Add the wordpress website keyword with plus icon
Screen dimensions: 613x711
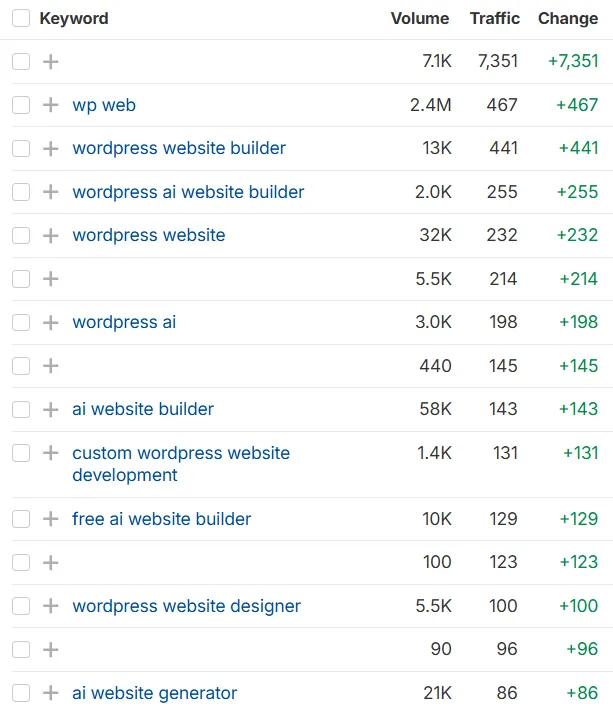click(x=51, y=235)
